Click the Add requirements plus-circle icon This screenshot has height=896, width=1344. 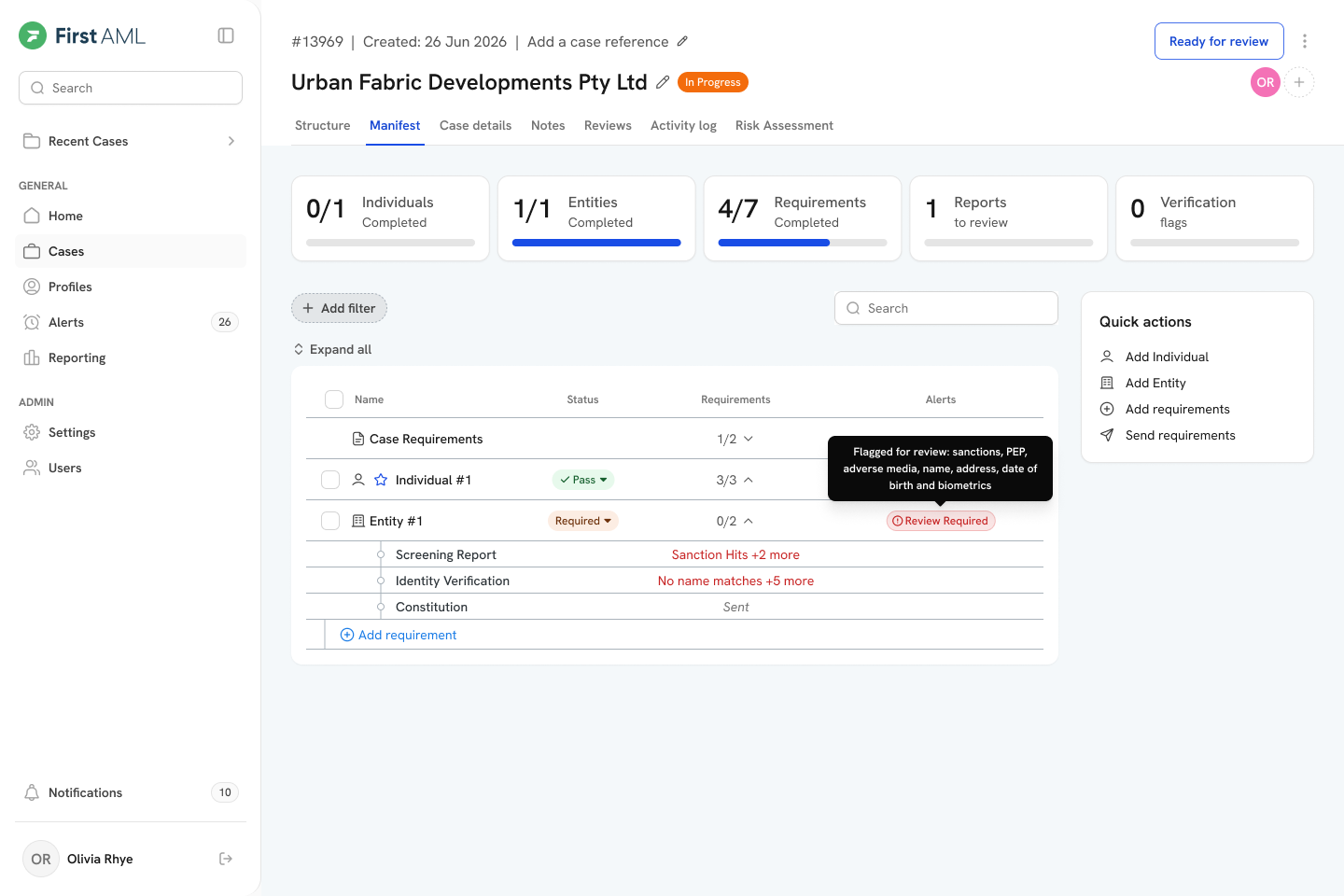pos(1107,409)
